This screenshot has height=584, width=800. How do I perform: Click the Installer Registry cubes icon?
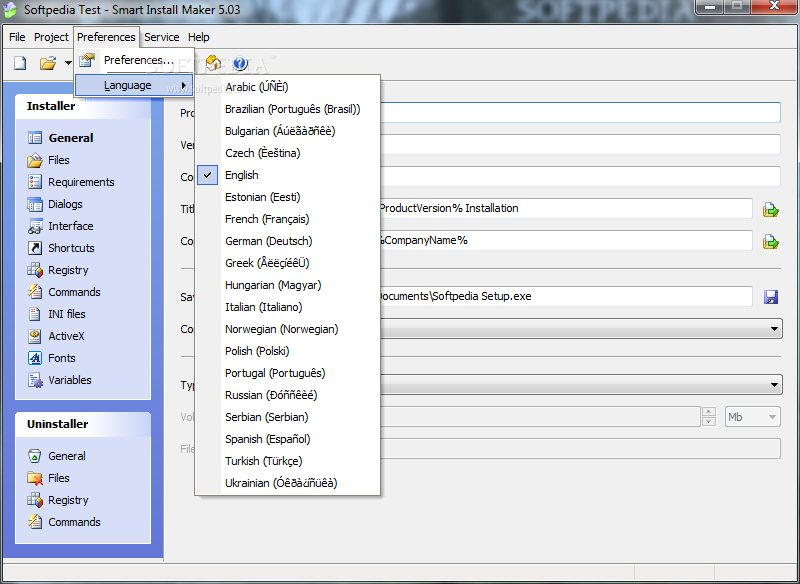tap(35, 270)
